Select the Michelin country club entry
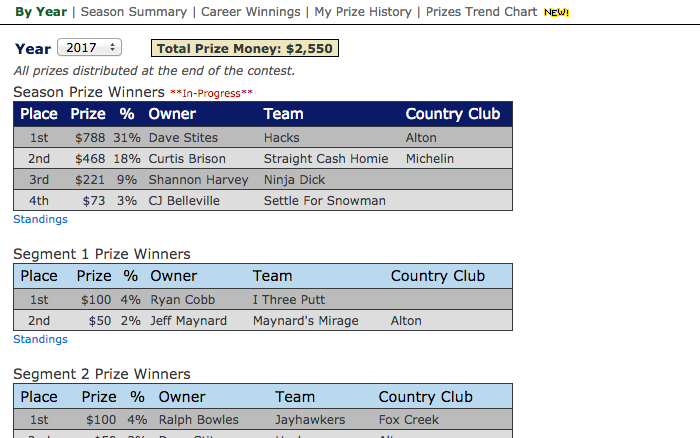The image size is (700, 438). click(x=430, y=159)
